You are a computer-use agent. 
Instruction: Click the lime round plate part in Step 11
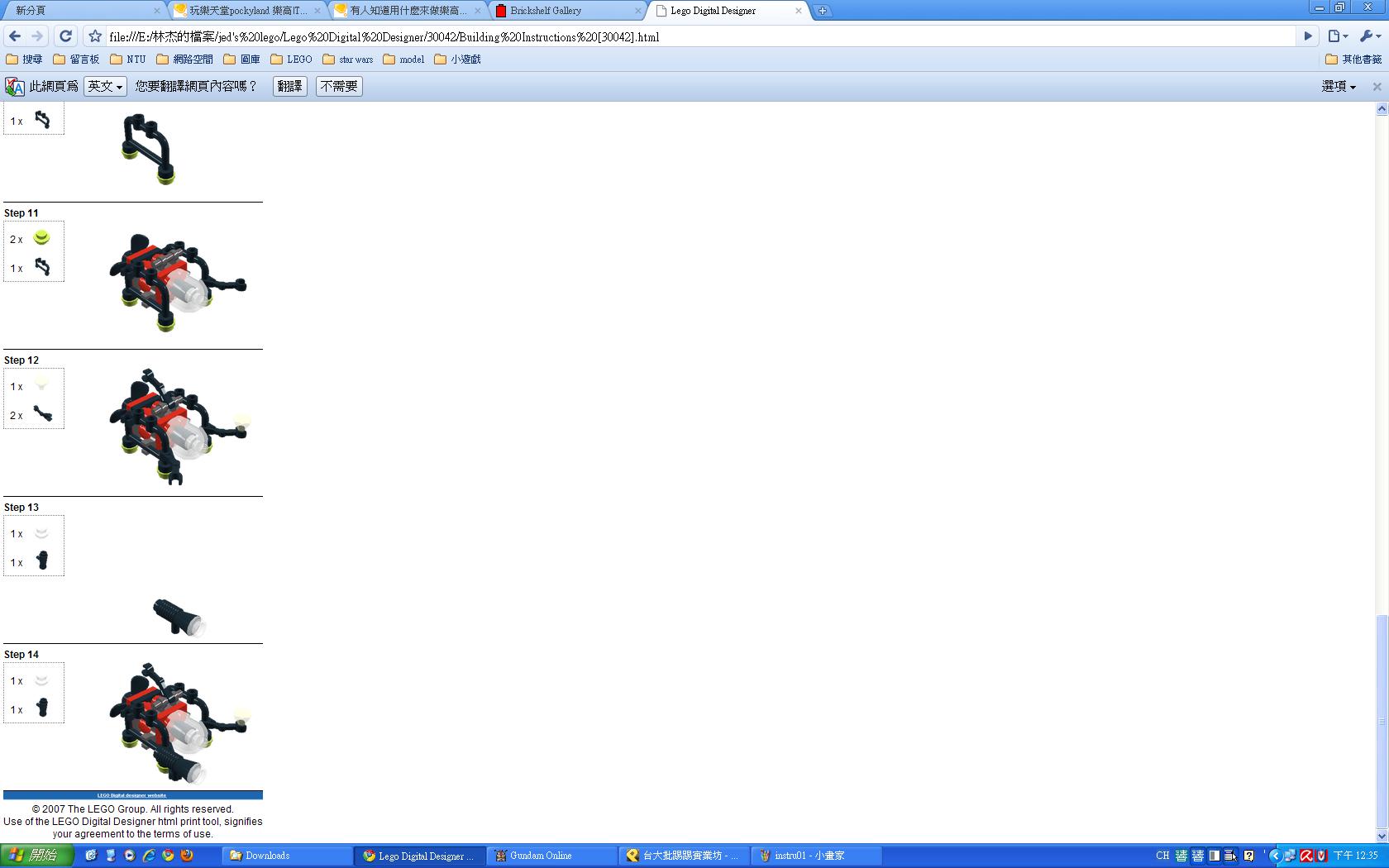click(41, 238)
